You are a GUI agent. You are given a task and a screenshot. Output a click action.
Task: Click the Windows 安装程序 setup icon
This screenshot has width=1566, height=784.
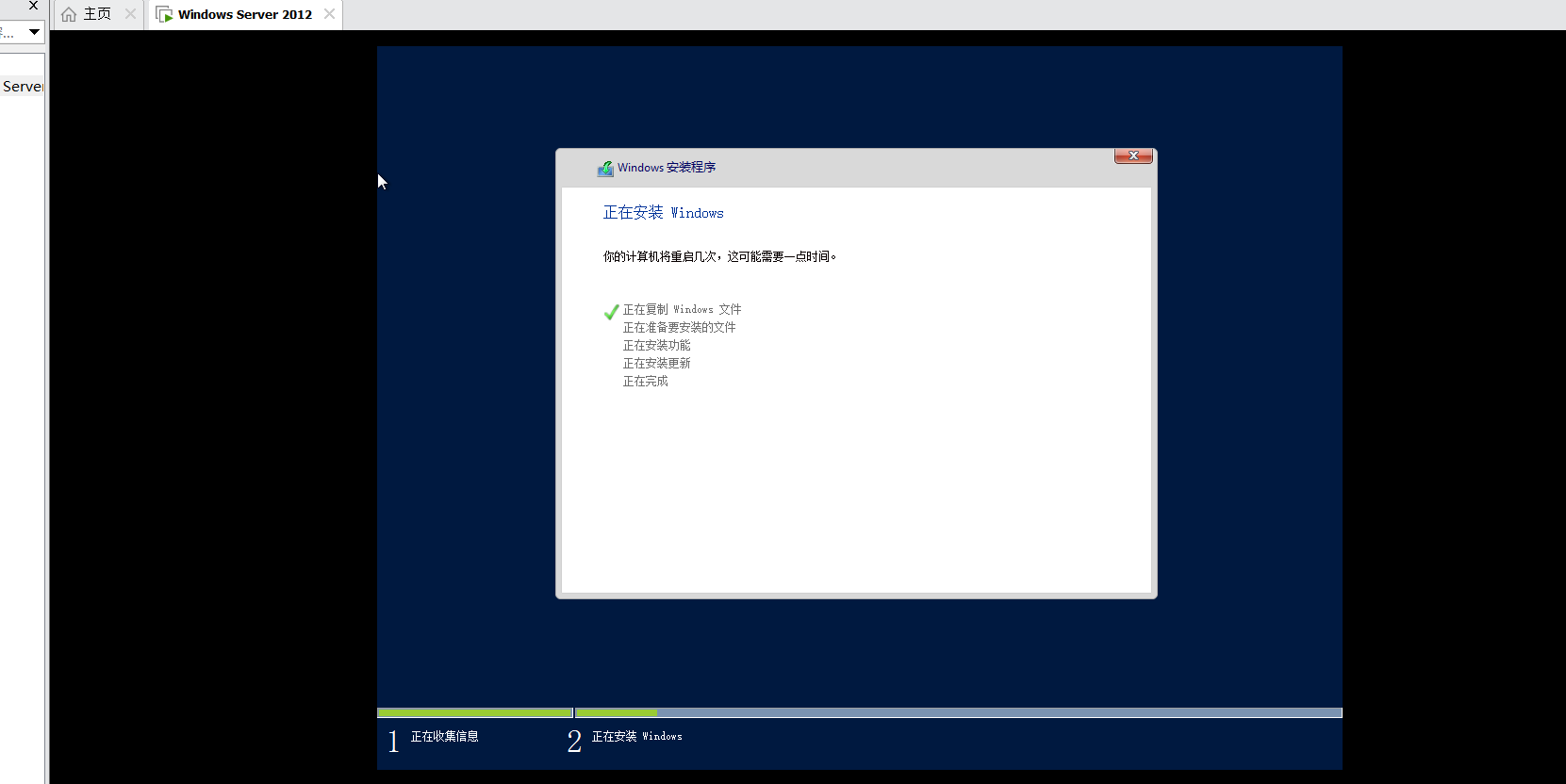click(605, 169)
